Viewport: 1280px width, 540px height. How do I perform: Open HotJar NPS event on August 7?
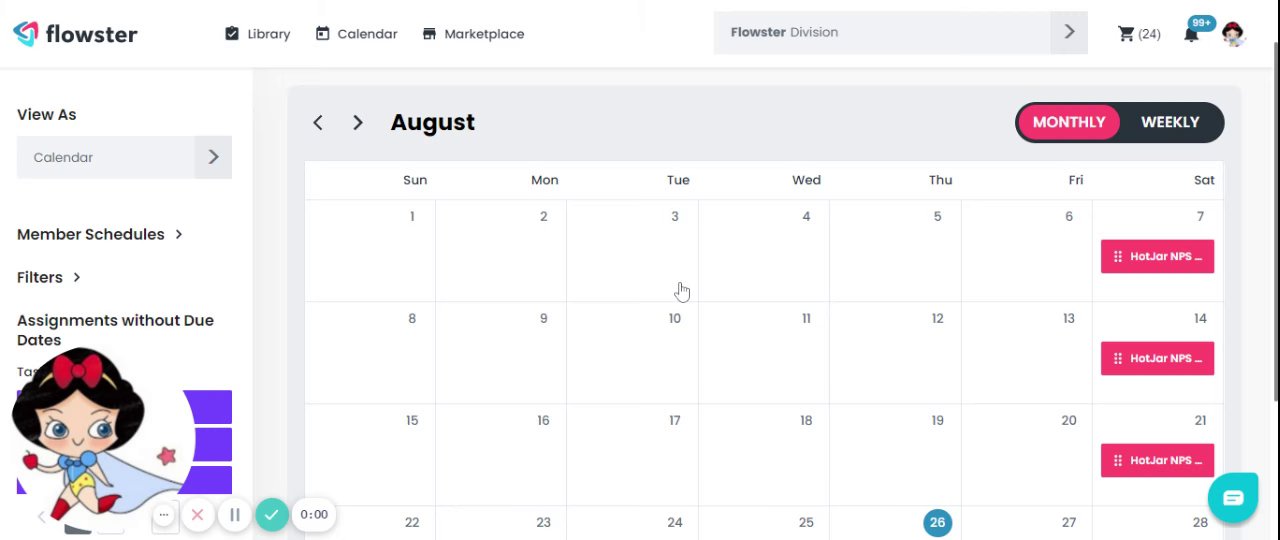(1157, 256)
